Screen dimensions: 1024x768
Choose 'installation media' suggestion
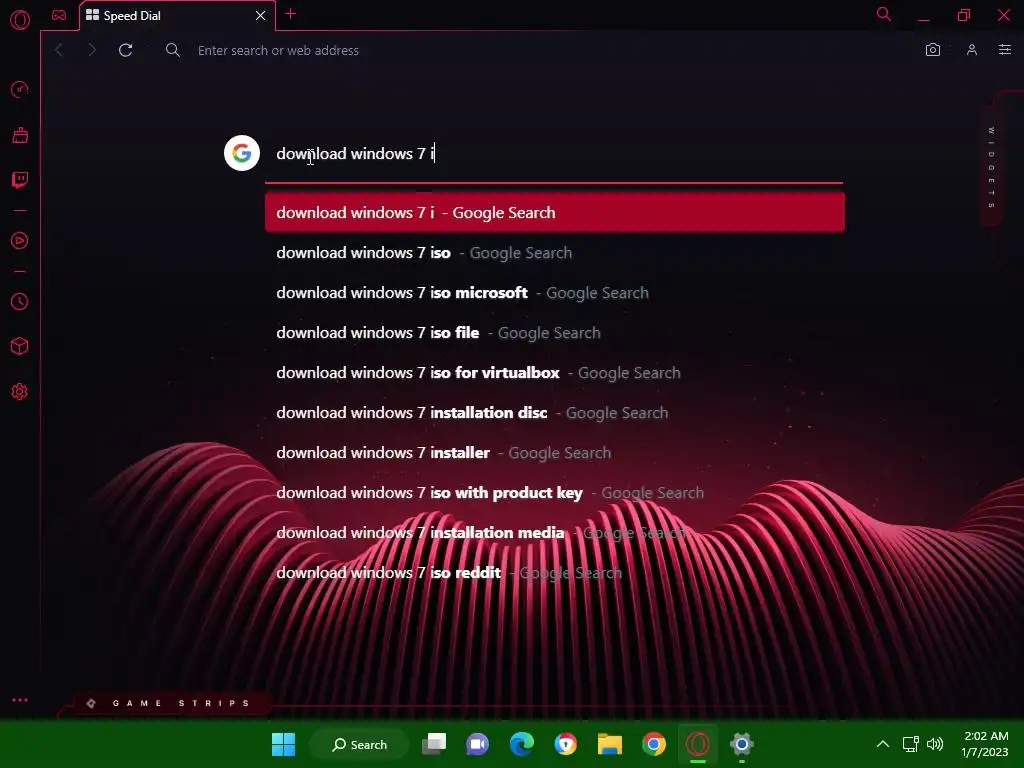tap(554, 532)
